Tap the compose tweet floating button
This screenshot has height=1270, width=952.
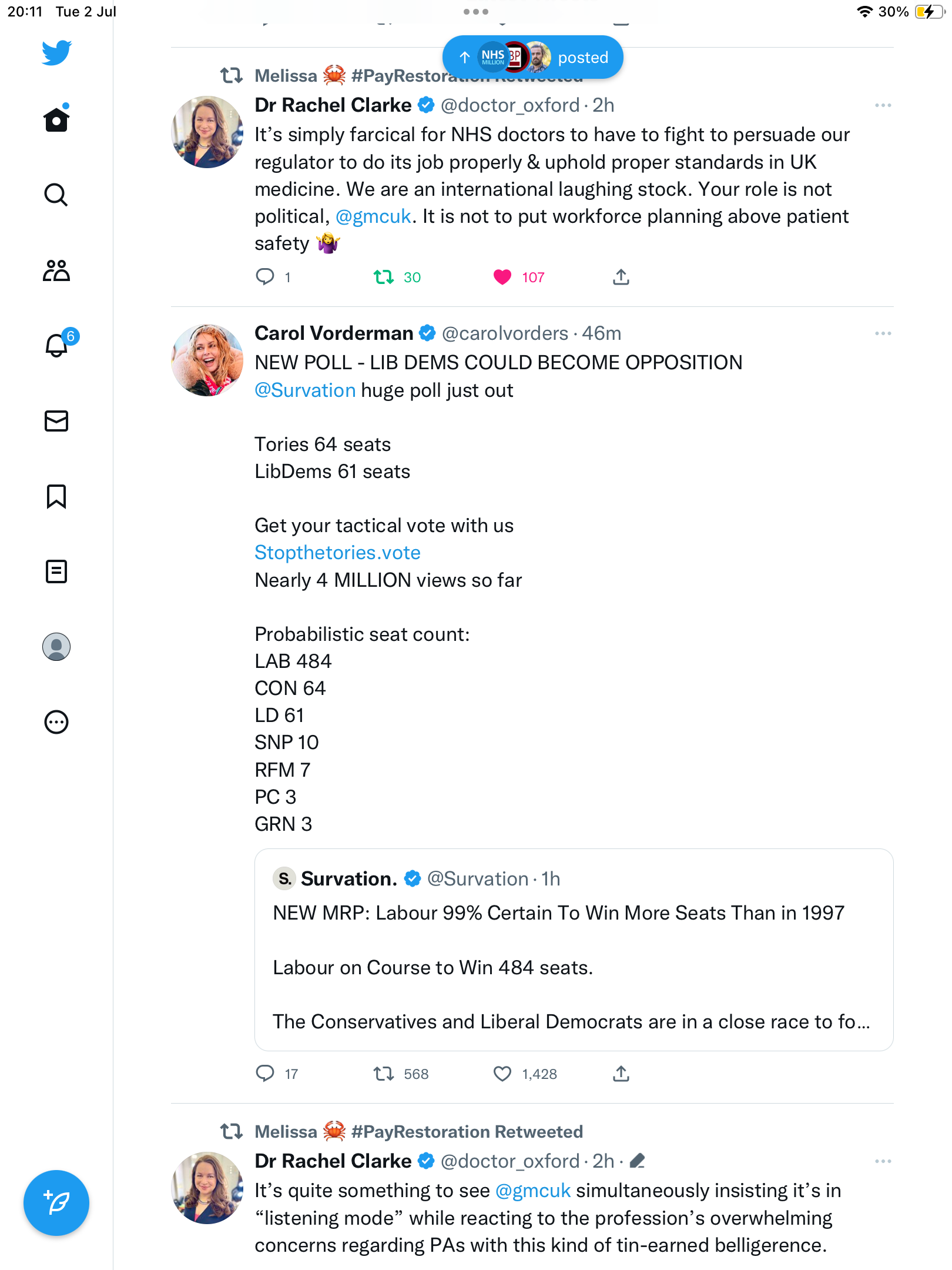tap(56, 1203)
